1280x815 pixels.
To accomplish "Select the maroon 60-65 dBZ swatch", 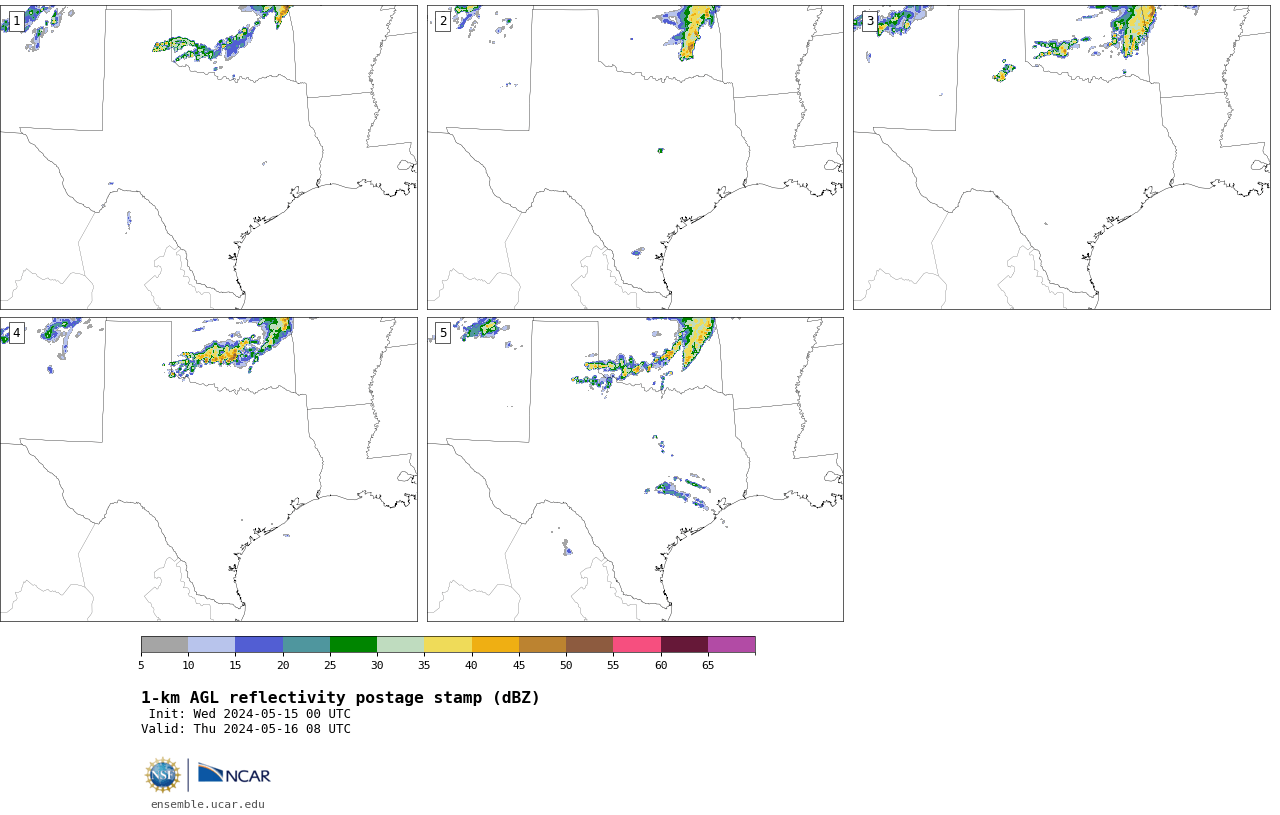I will tap(684, 644).
